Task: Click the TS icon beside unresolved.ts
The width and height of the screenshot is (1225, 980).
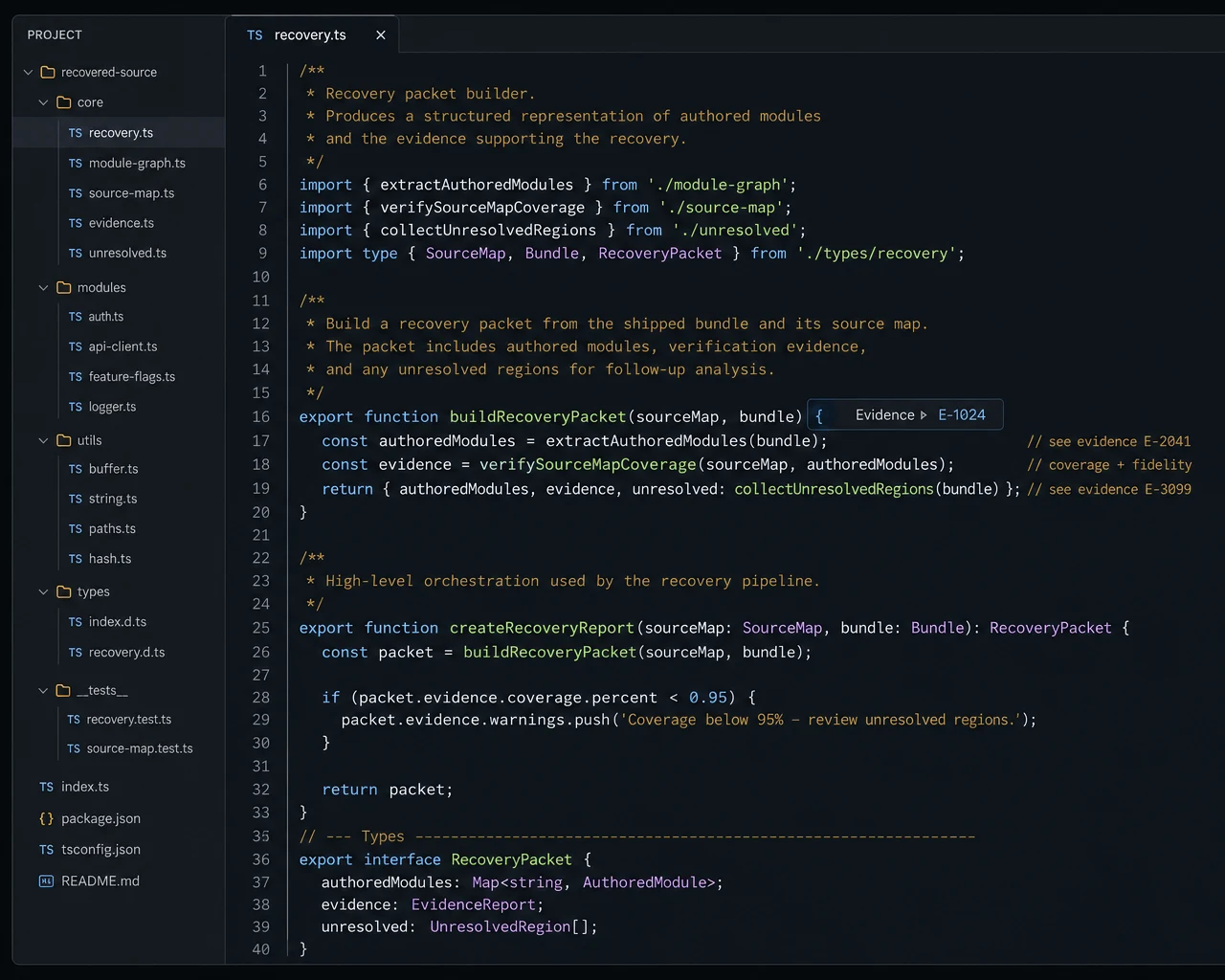Action: pos(76,254)
